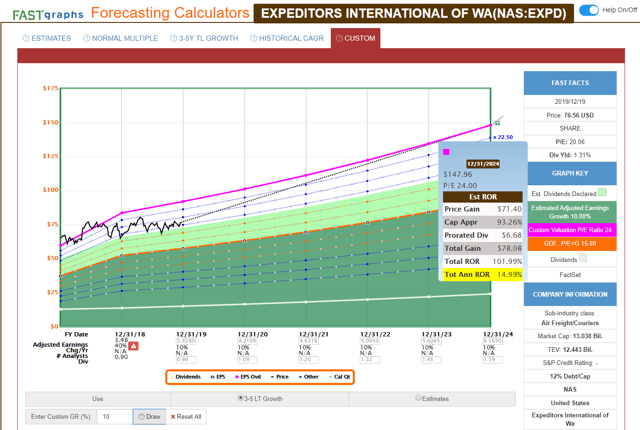
Task: Click Air Freight/Couriers sub-industry text
Action: (570, 323)
